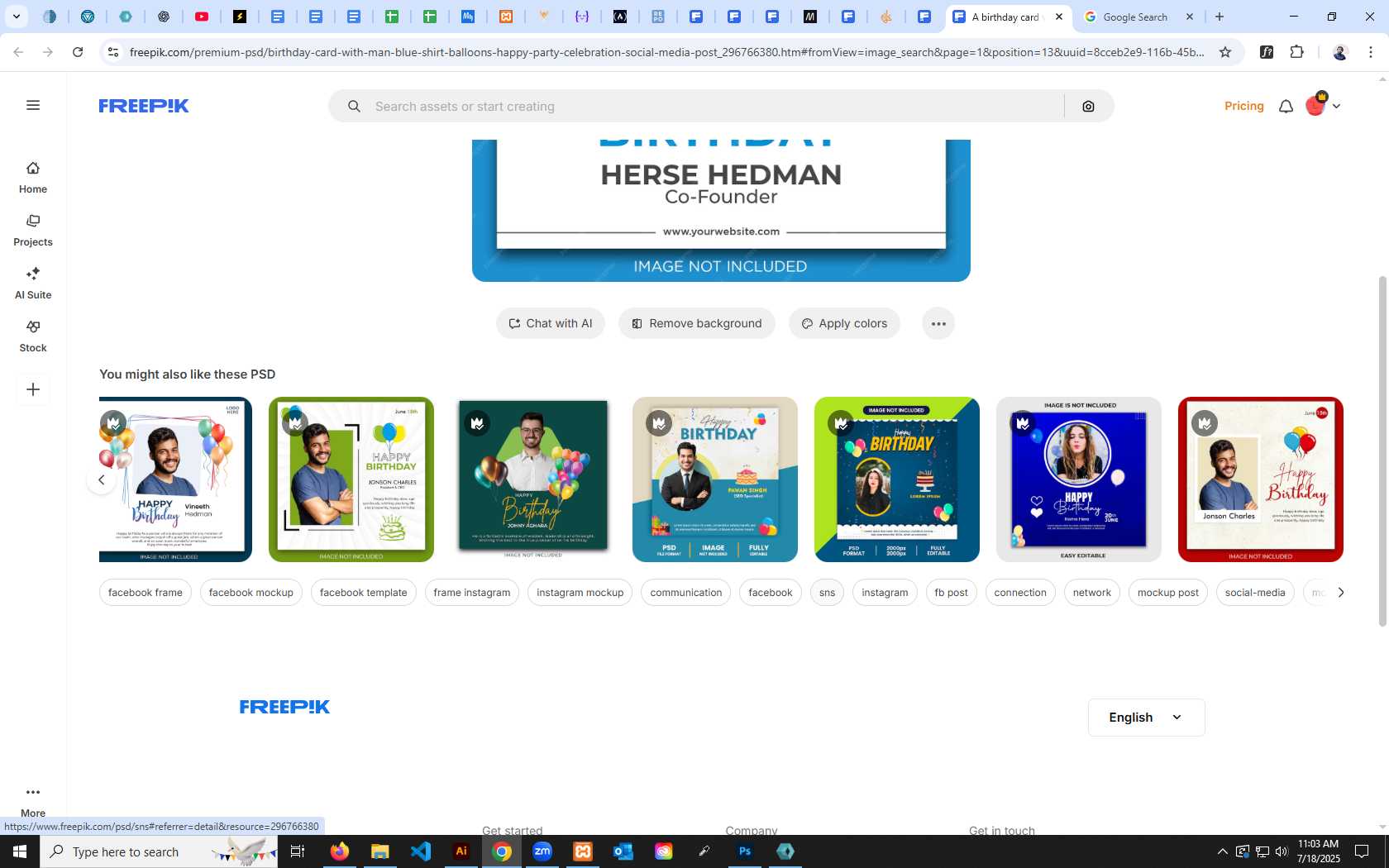Open the Extensions puzzle icon
This screenshot has height=868, width=1389.
tap(1296, 52)
